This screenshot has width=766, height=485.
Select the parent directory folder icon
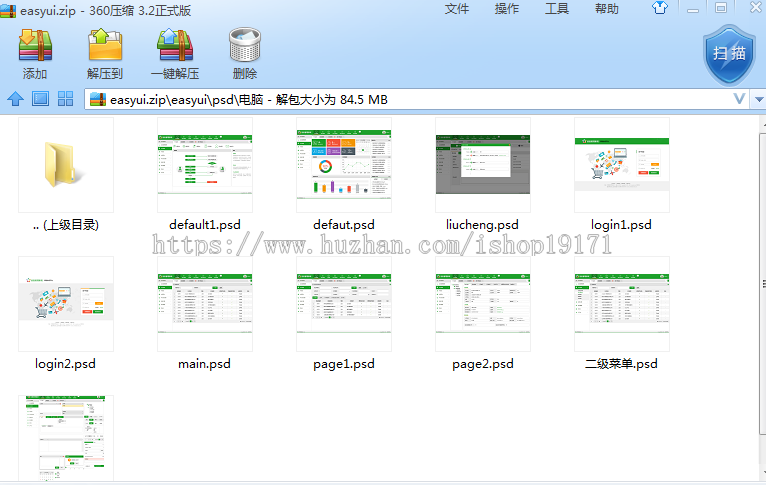(x=66, y=165)
